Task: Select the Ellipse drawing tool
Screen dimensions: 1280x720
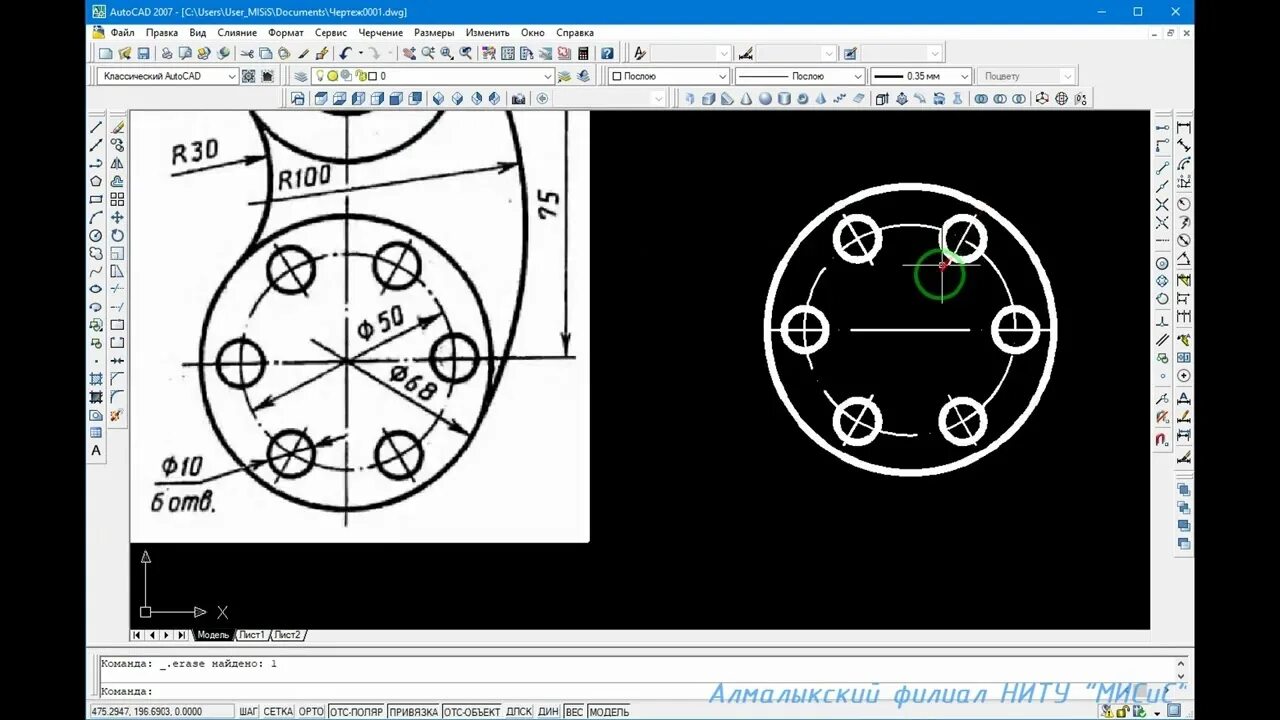Action: [x=96, y=289]
